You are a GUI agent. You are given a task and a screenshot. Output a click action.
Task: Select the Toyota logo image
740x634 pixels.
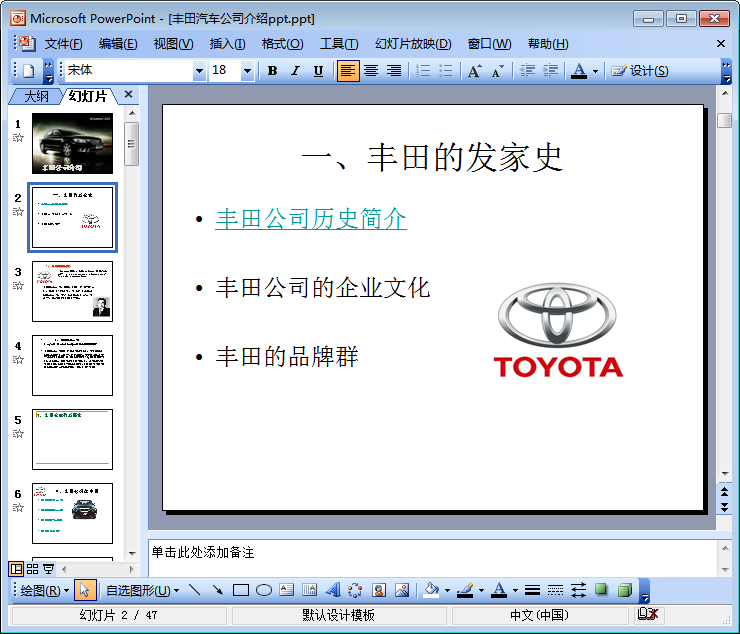[558, 330]
